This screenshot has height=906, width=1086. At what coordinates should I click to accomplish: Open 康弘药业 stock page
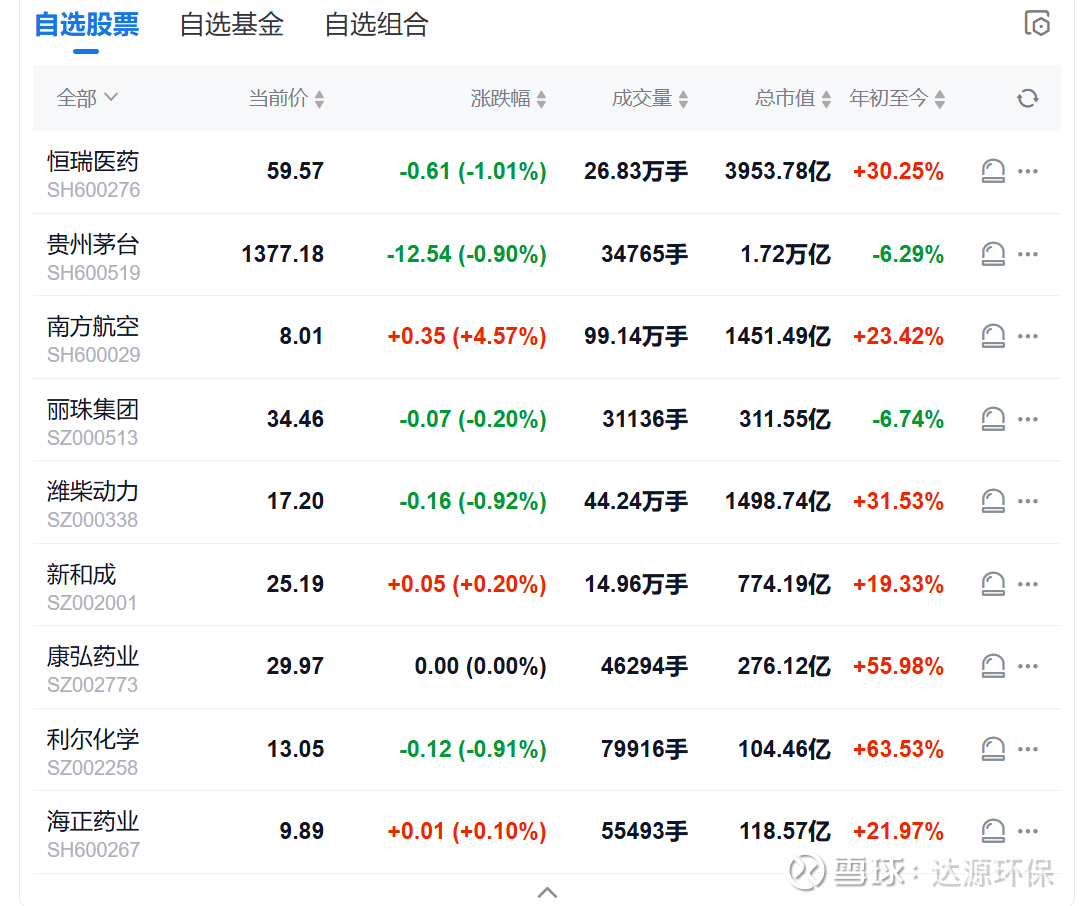(93, 656)
